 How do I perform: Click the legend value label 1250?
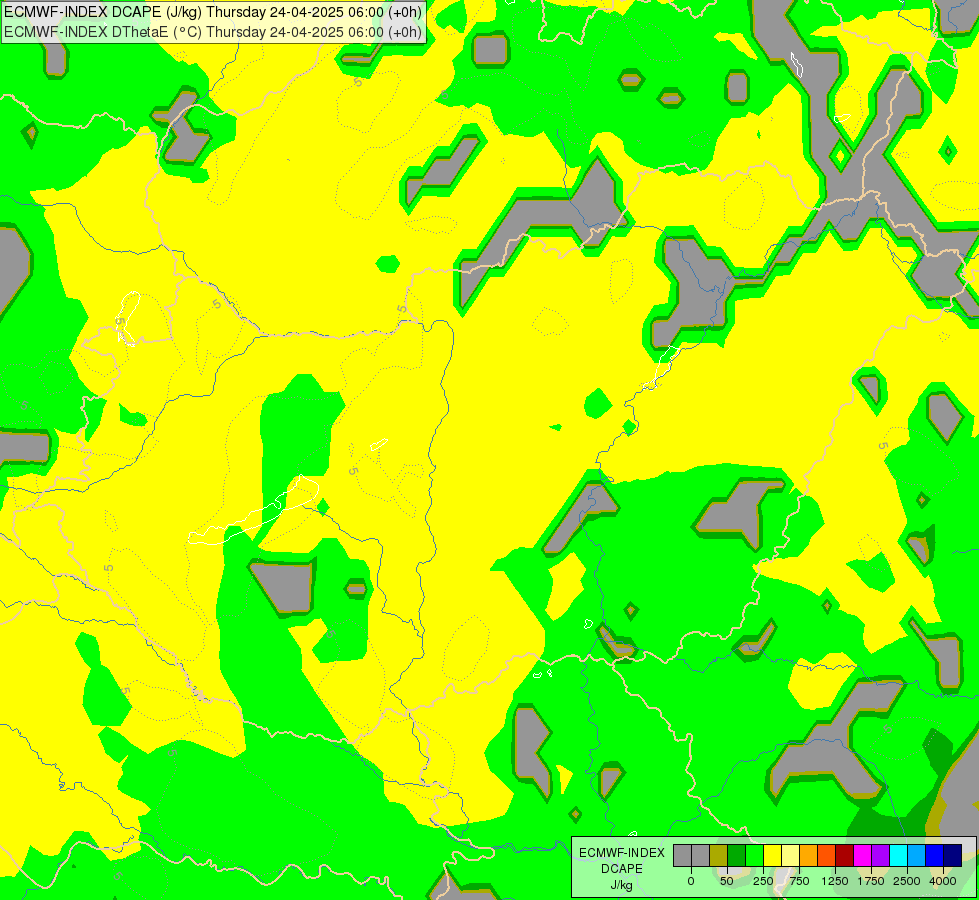(835, 881)
